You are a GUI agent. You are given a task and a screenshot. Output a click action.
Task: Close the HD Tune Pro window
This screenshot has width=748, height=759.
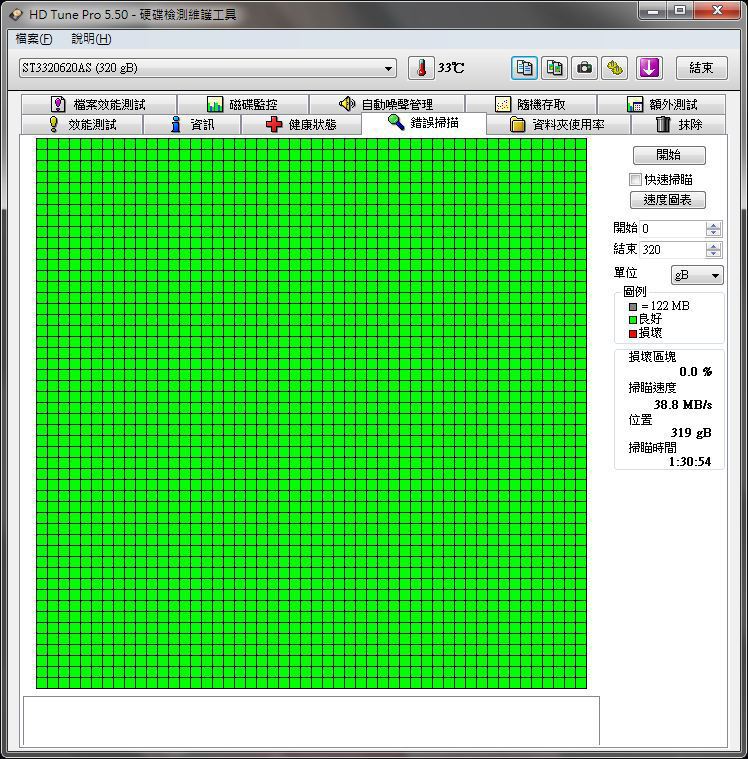point(717,11)
